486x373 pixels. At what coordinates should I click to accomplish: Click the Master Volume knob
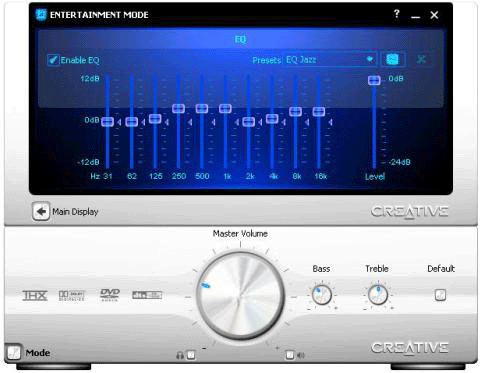(240, 296)
